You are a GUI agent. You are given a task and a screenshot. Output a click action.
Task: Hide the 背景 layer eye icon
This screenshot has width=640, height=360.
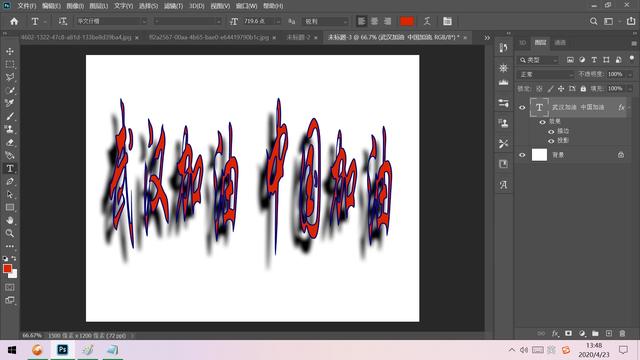[522, 155]
